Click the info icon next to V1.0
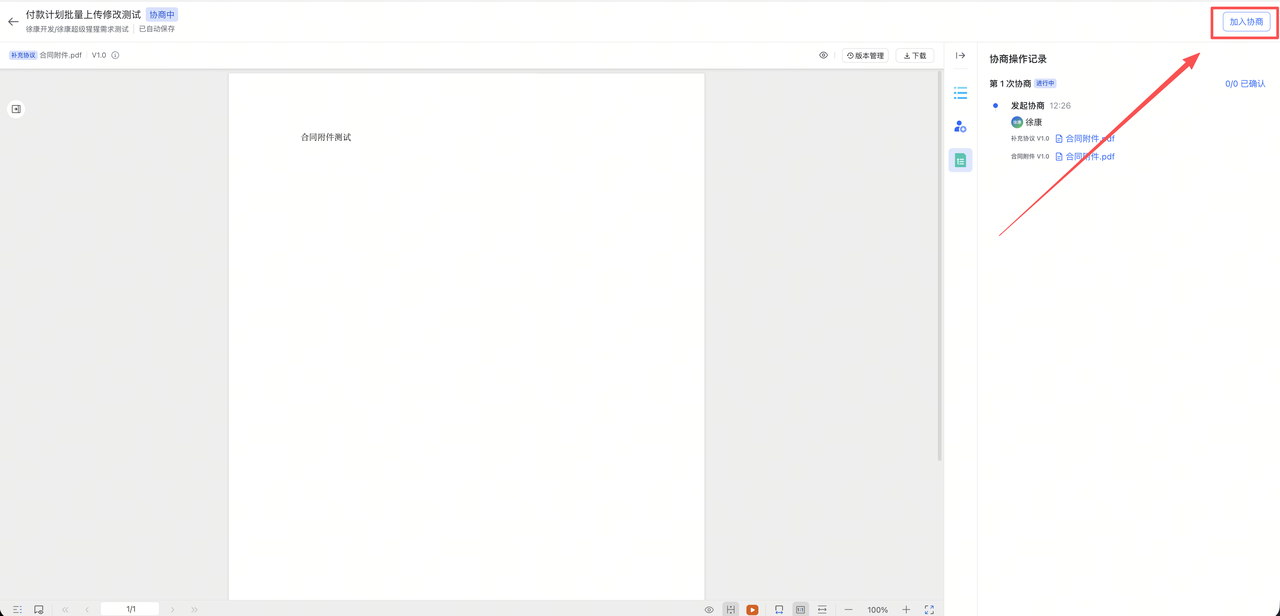 (x=115, y=56)
